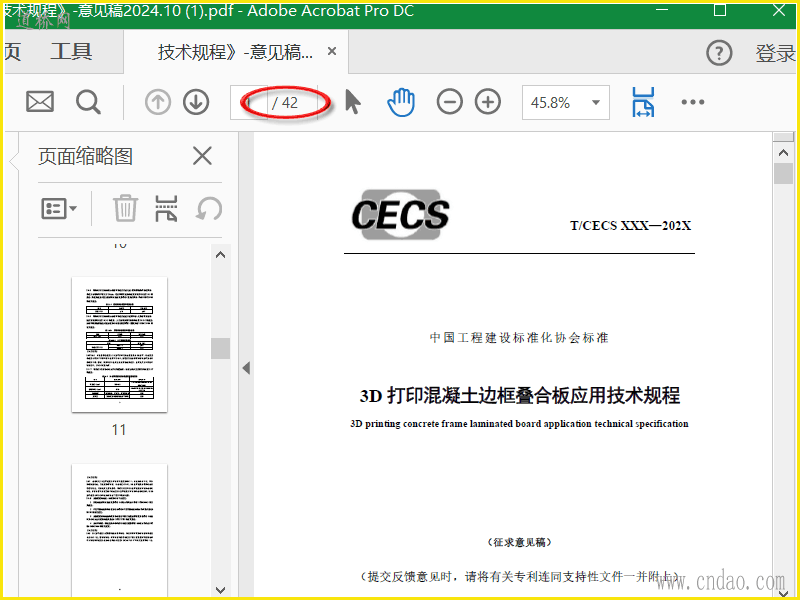Click the text （征求意见稿）
The image size is (800, 600).
tap(519, 542)
